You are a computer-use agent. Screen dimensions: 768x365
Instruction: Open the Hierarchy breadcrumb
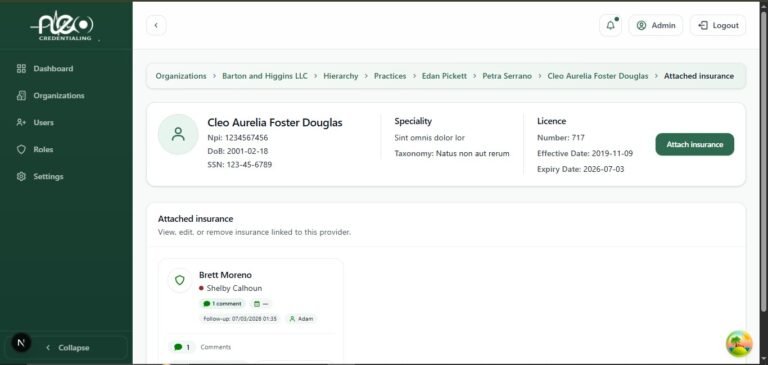[x=340, y=76]
